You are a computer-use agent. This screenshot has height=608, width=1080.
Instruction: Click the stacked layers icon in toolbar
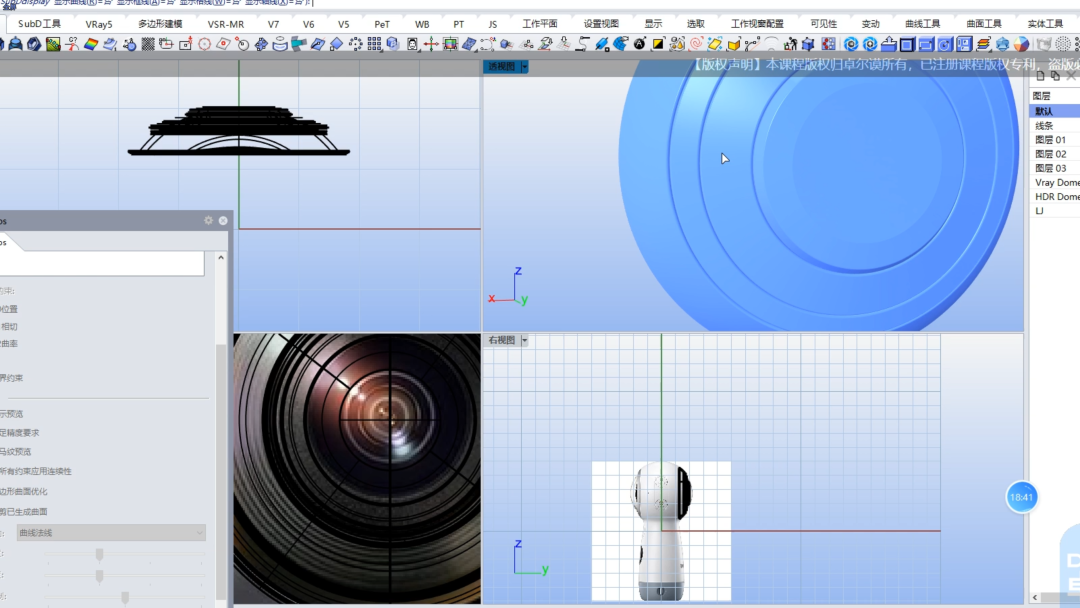pos(983,44)
